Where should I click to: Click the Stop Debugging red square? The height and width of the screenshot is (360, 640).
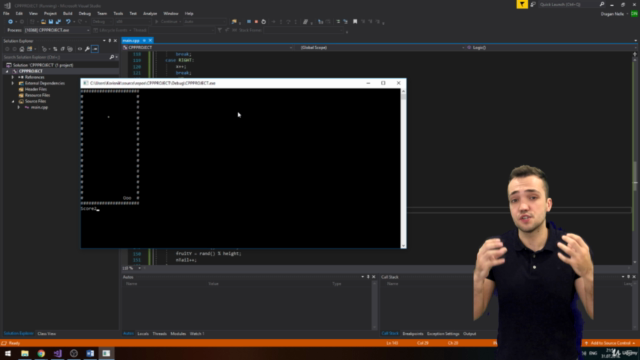click(256, 22)
